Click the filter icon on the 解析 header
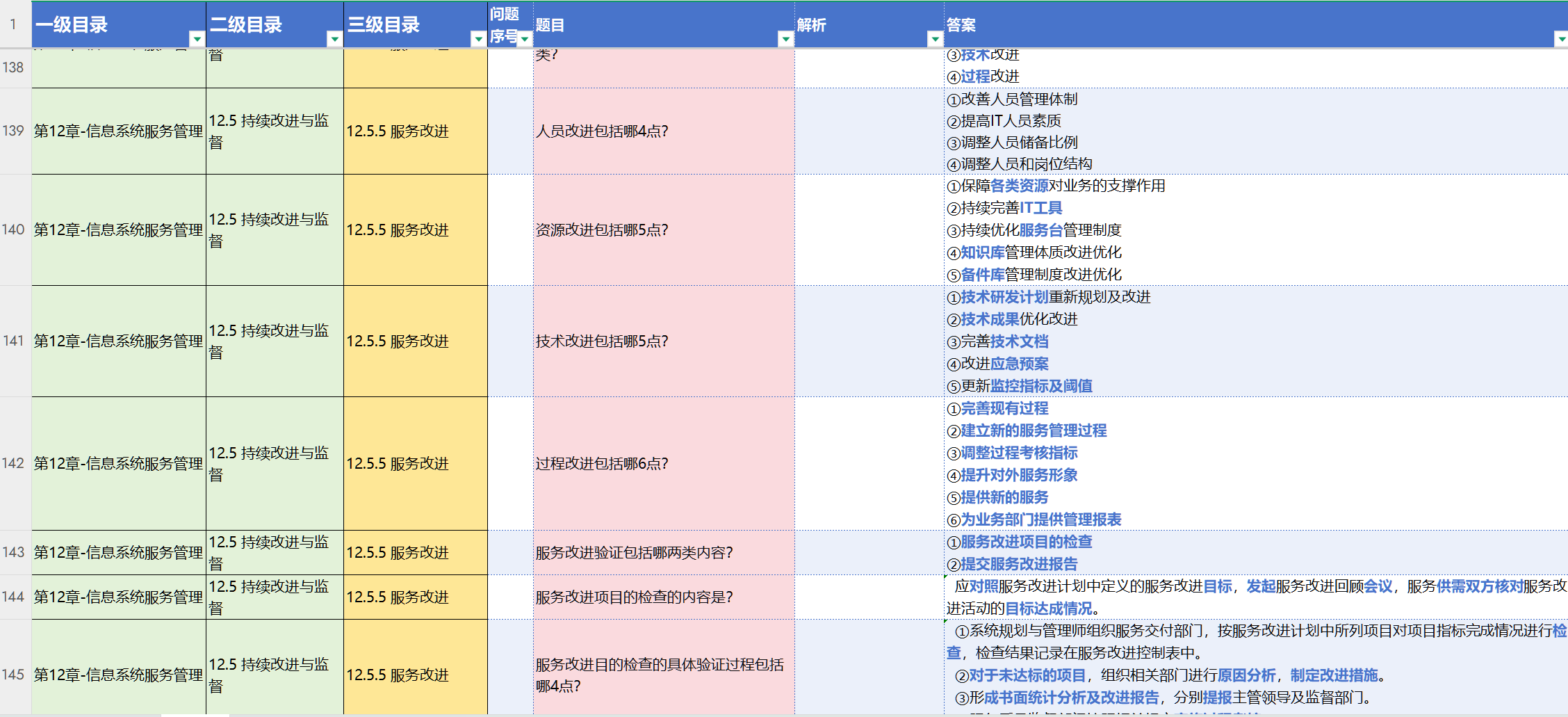The image size is (1568, 717). (933, 40)
